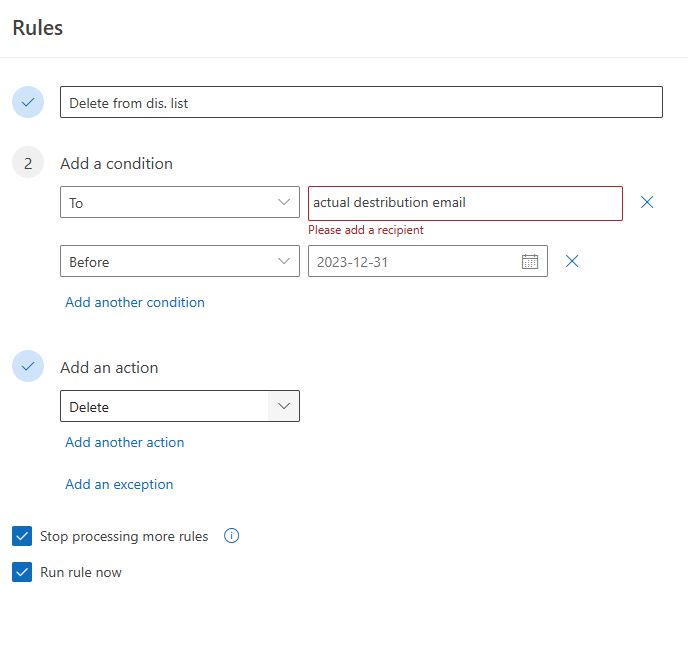Click Add another action link

[x=125, y=442]
